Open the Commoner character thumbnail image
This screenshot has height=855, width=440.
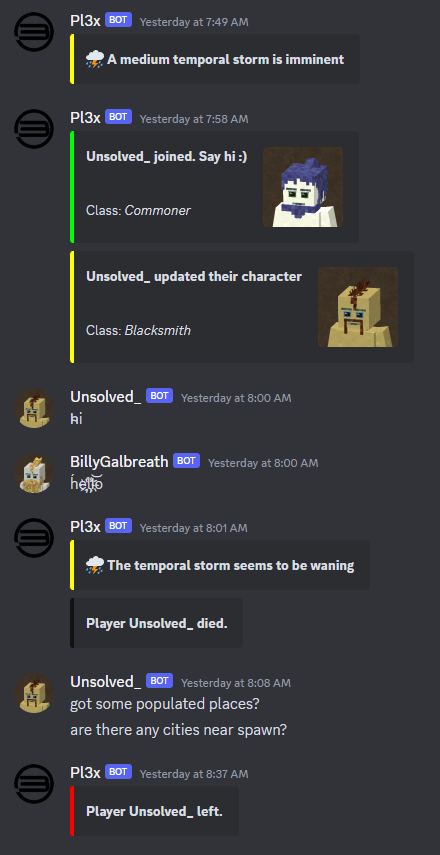point(303,187)
